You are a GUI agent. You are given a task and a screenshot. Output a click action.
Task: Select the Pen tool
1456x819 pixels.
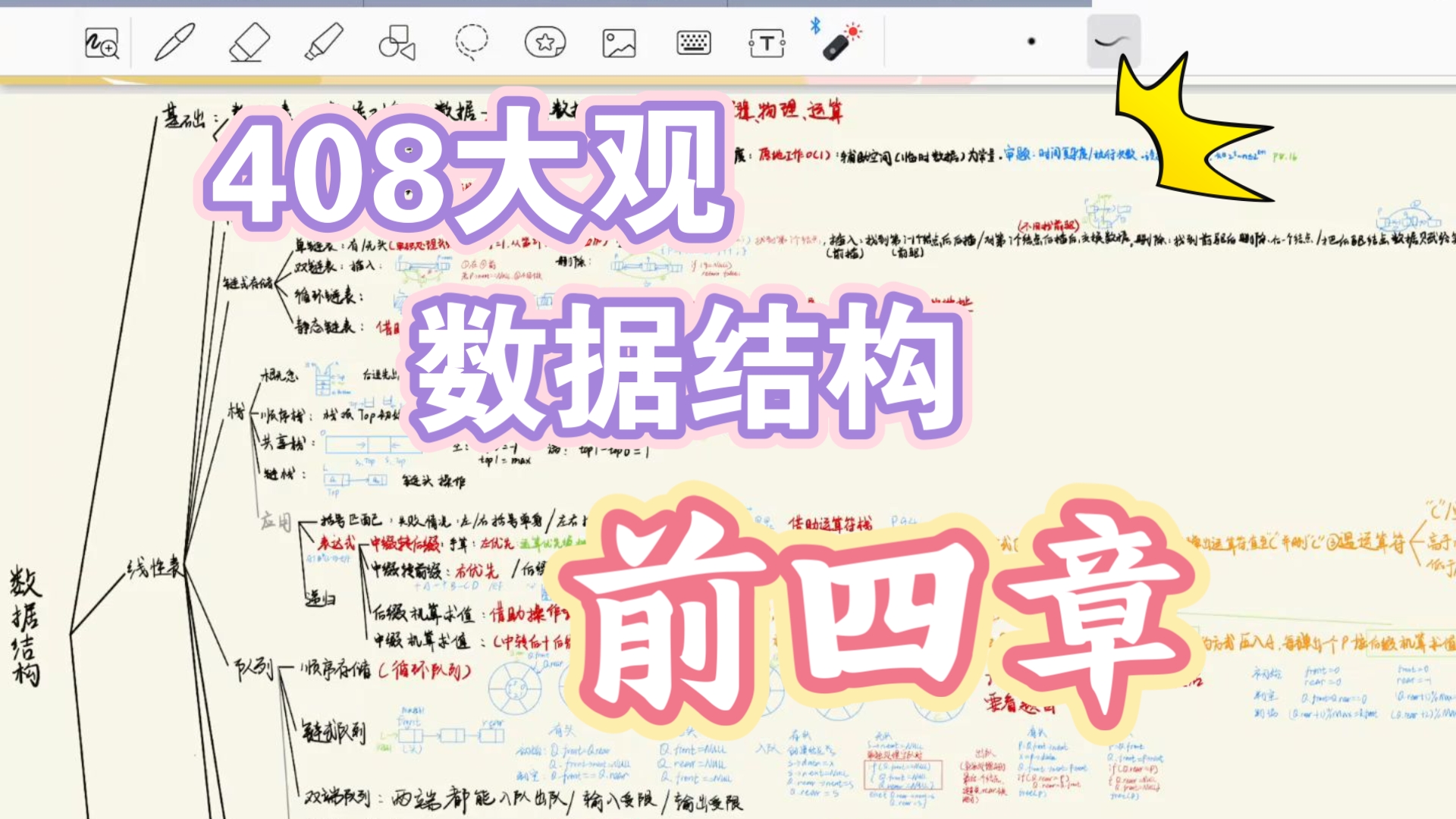(175, 42)
